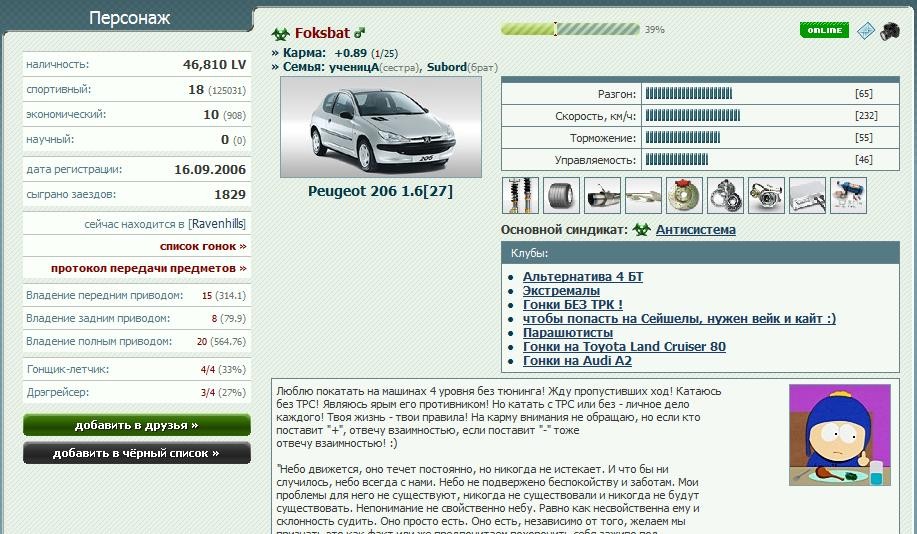Screen dimensions: 917x534
Task: Click the turbocharger upgrade icon
Action: click(x=766, y=195)
